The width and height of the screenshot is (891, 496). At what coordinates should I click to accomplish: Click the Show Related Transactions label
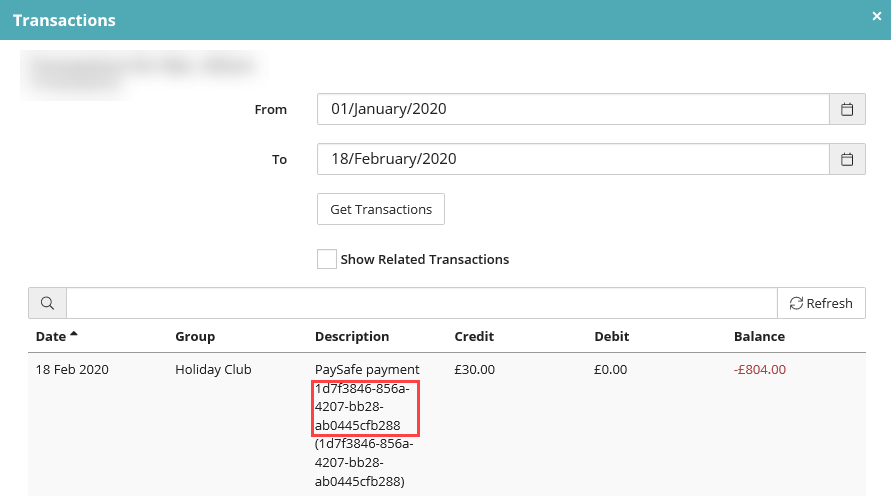(424, 259)
